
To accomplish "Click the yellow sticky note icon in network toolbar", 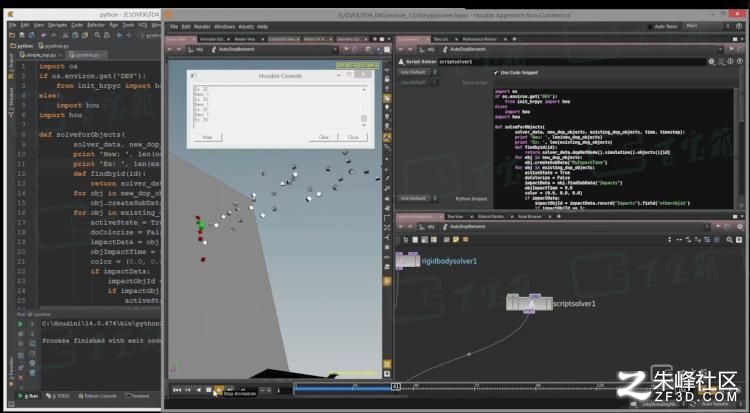I will 455,239.
